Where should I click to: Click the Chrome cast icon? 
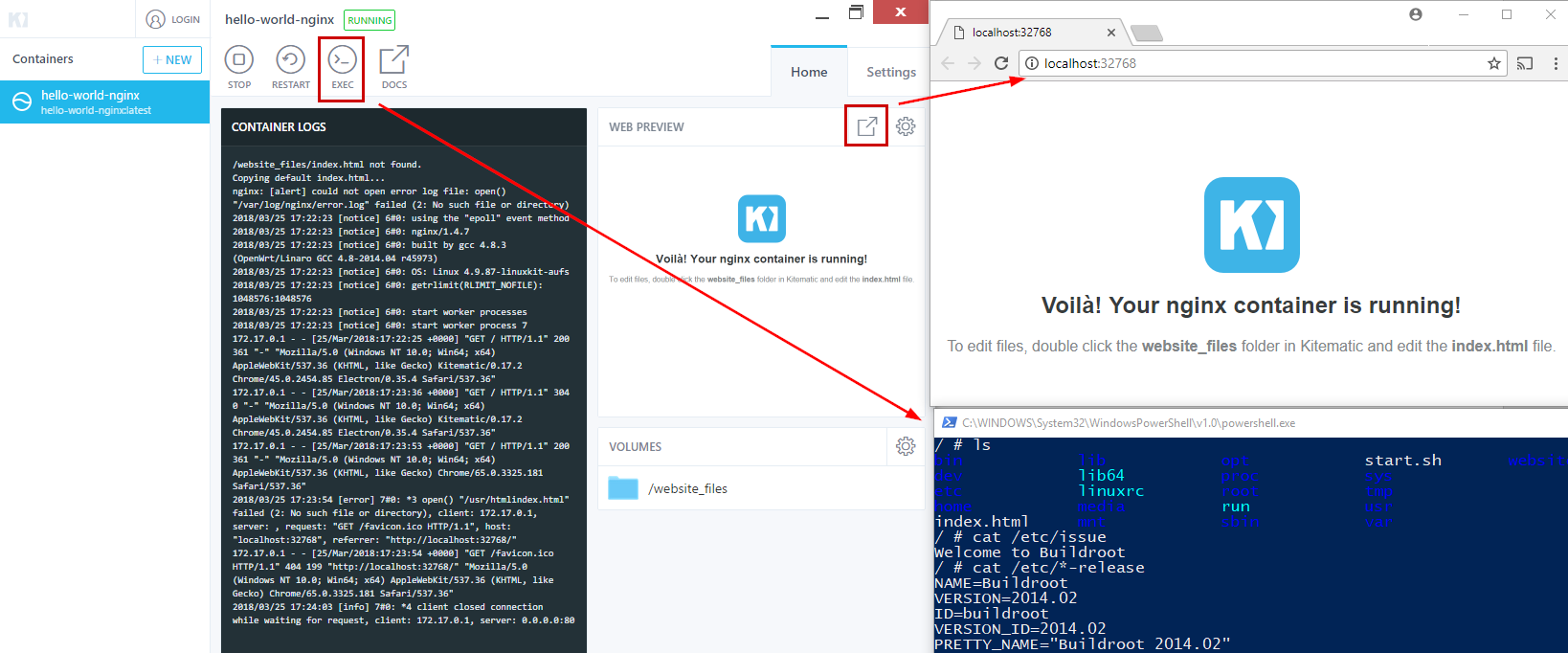pyautogui.click(x=1525, y=63)
